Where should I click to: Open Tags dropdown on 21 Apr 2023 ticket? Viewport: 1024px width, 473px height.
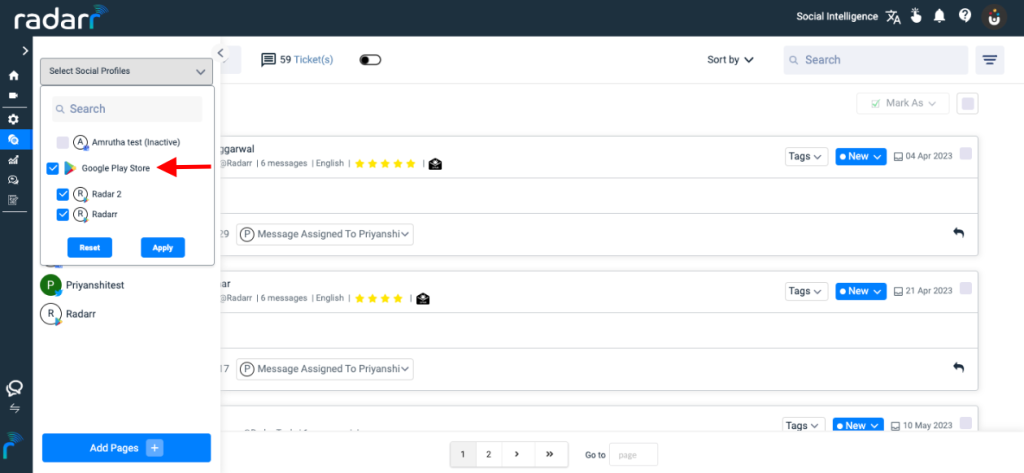807,291
